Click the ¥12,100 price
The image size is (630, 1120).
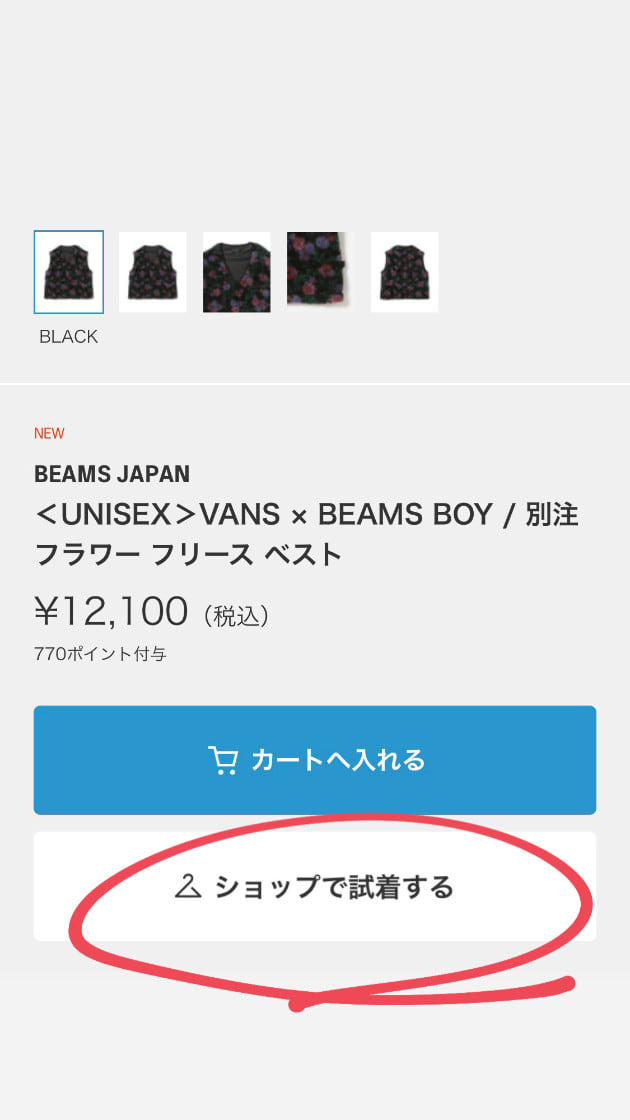[111, 611]
